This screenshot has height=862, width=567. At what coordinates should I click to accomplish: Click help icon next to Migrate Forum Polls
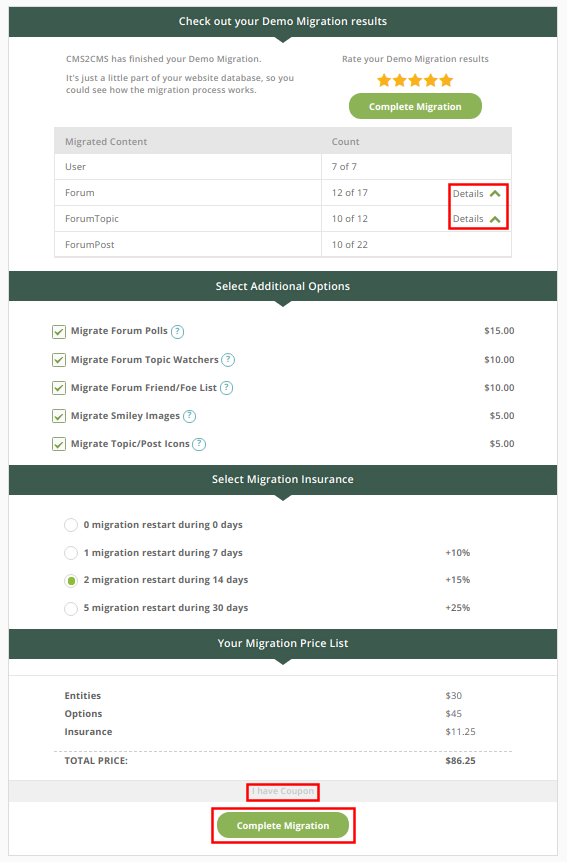(177, 331)
